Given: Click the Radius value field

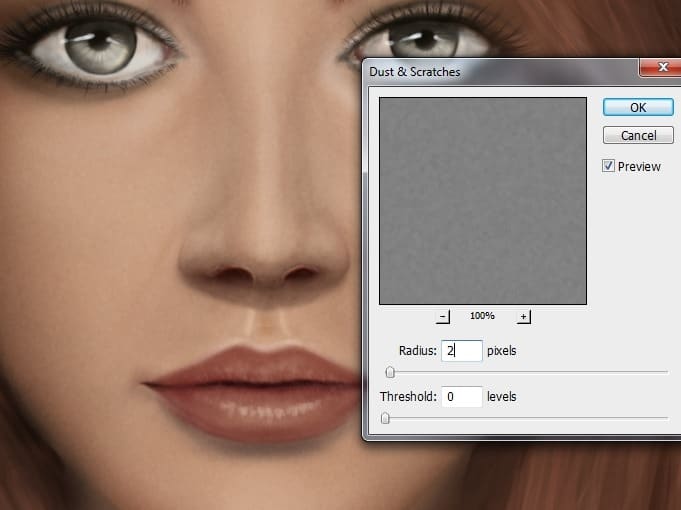Looking at the screenshot, I should click(x=462, y=351).
